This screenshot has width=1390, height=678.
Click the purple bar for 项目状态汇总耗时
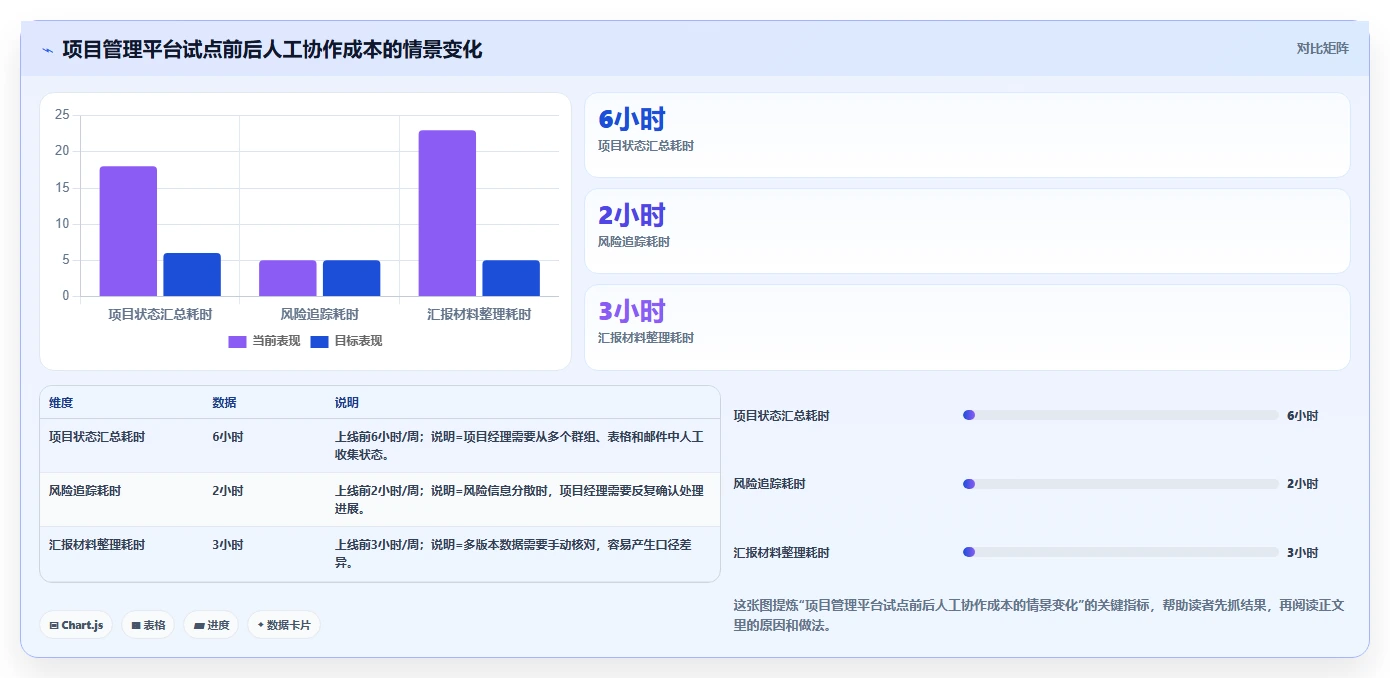pos(128,231)
